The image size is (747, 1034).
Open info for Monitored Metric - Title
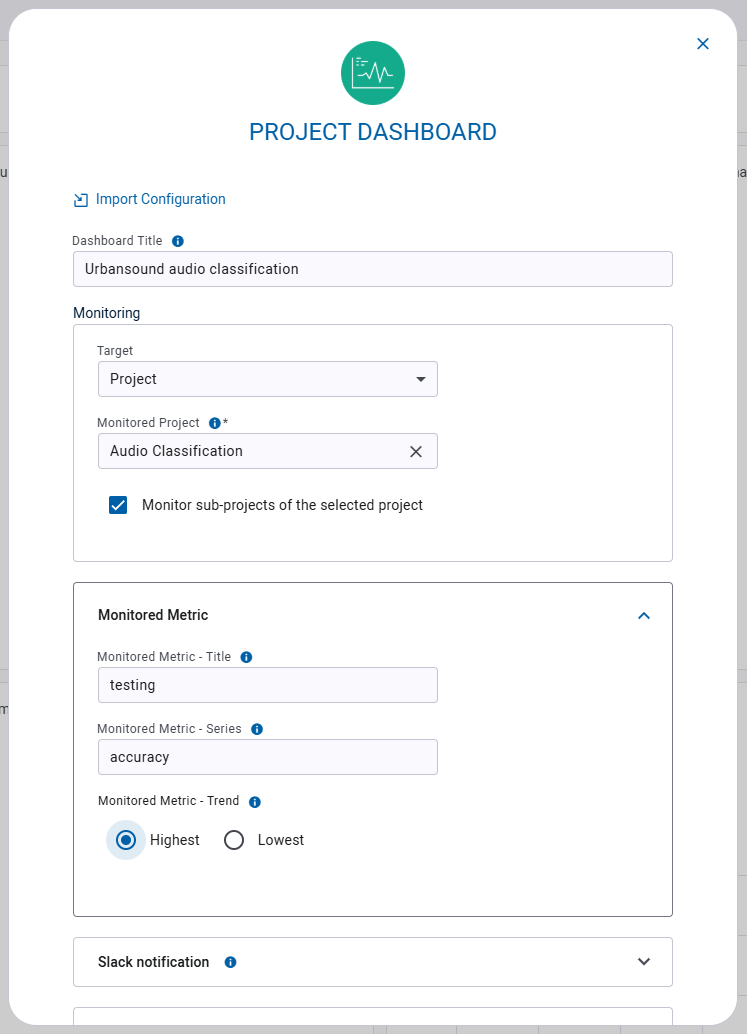[x=246, y=656]
